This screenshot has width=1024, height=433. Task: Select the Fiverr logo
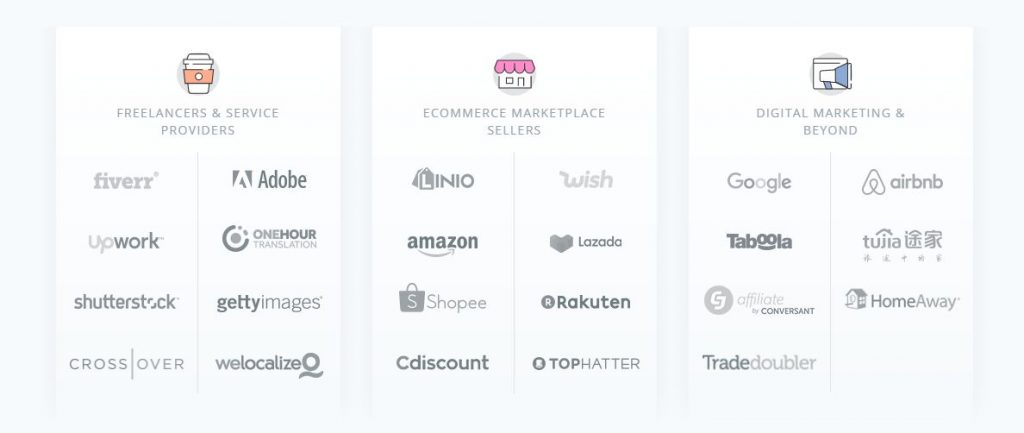(x=126, y=180)
